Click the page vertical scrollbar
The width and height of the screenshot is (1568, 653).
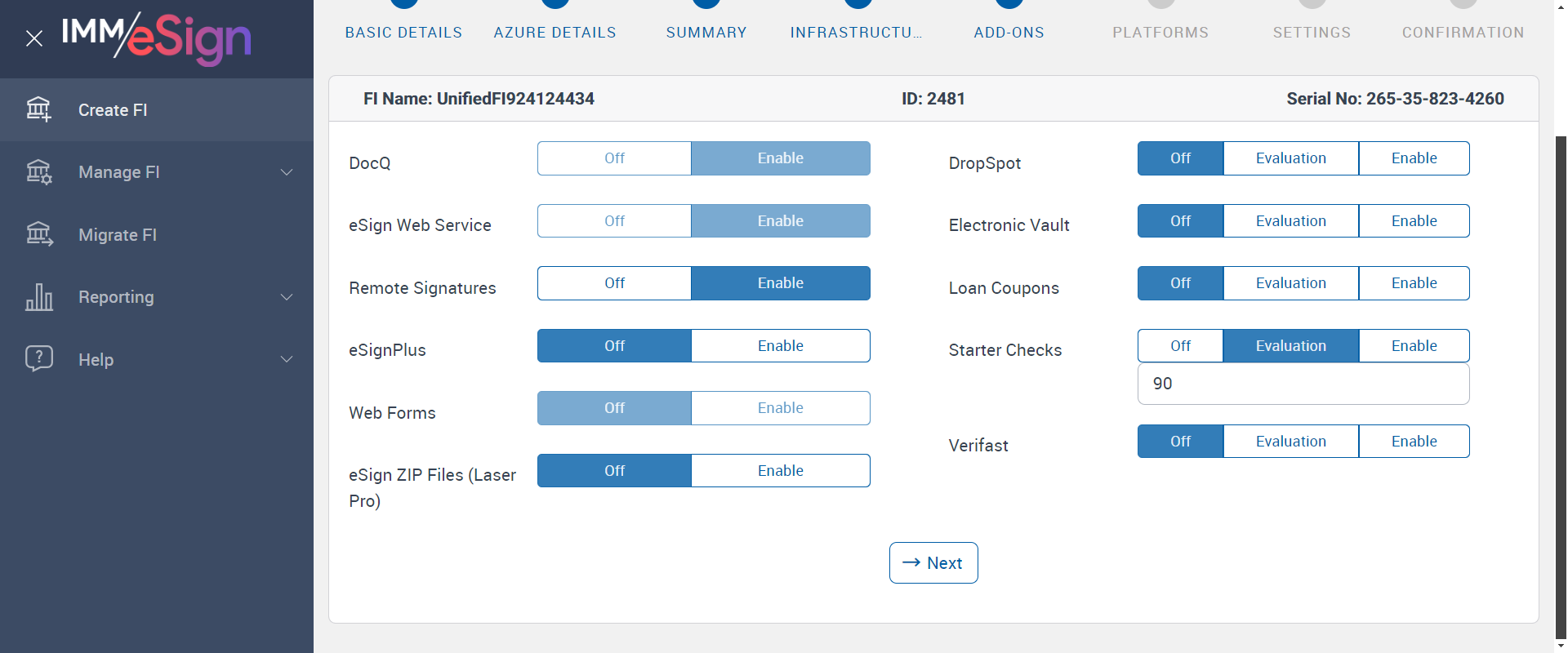point(1561,388)
